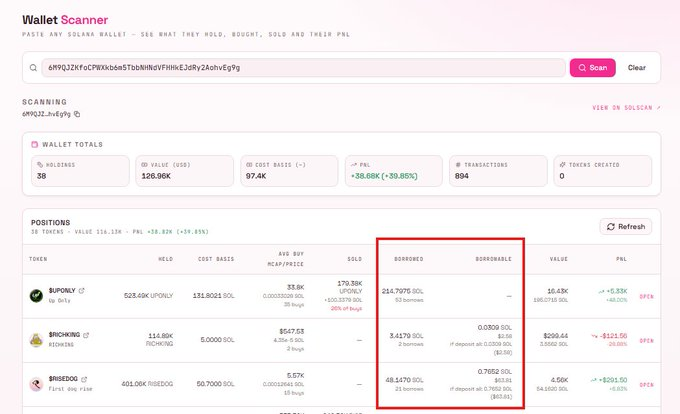680x414 pixels.
Task: Click the TOKEN column header
Action: 38,259
